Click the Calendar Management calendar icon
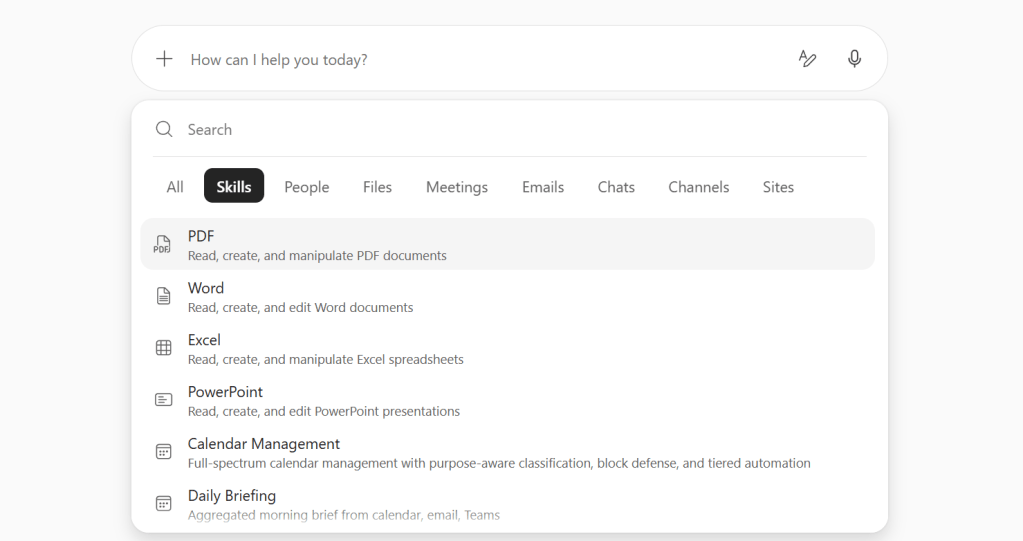Screen dimensions: 1023x541 click(163, 452)
